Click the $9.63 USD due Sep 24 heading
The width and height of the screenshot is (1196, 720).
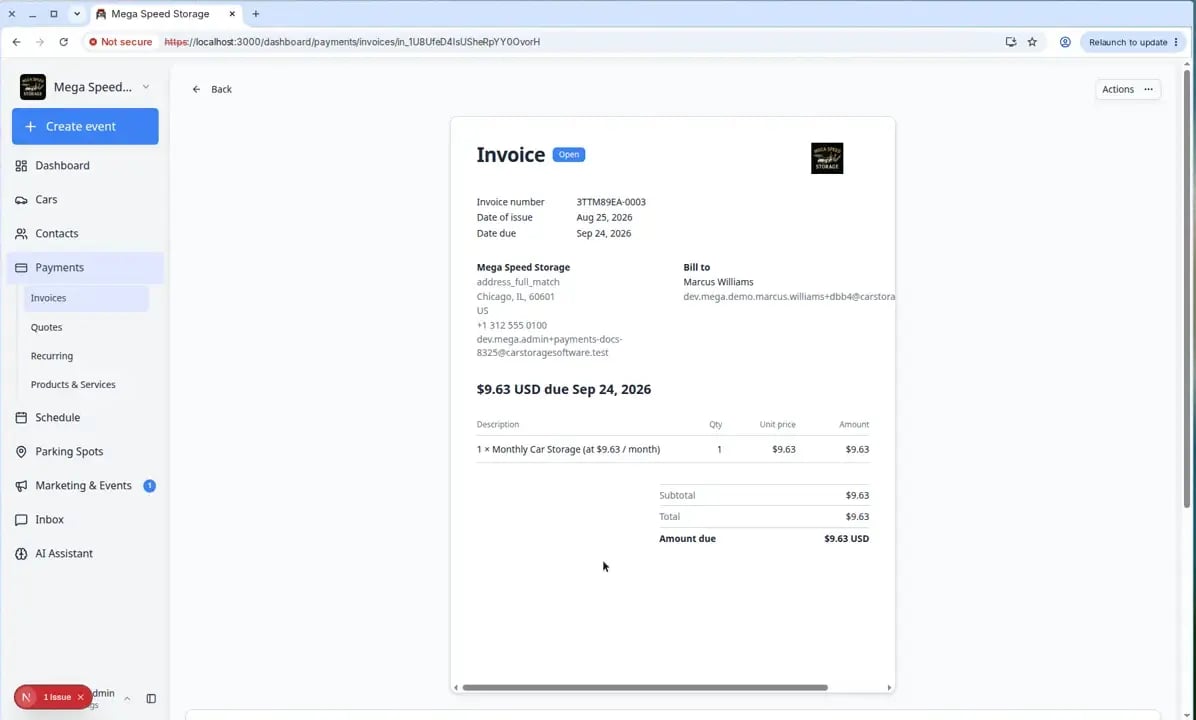tap(564, 390)
